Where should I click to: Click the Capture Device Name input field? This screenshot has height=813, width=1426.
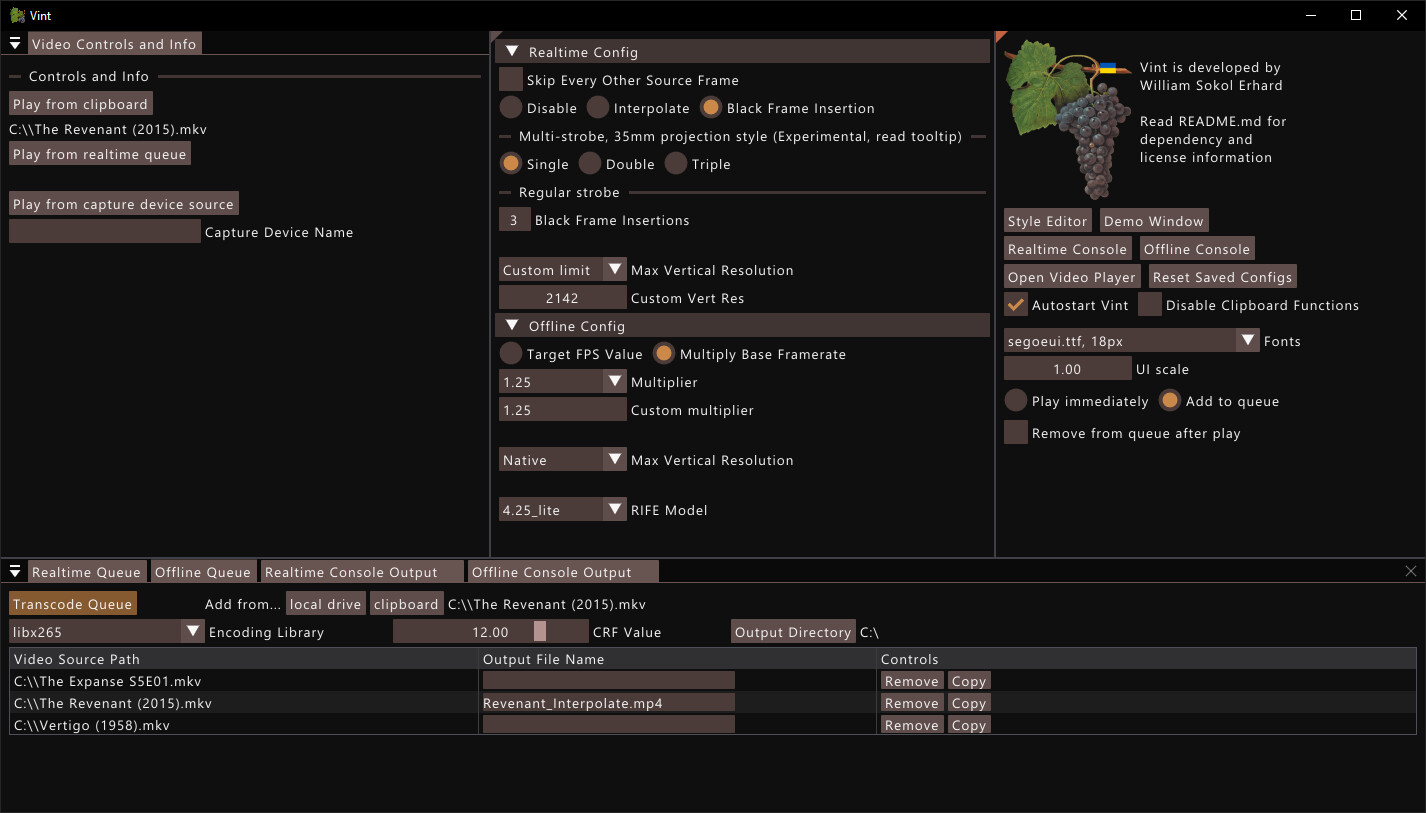point(104,230)
